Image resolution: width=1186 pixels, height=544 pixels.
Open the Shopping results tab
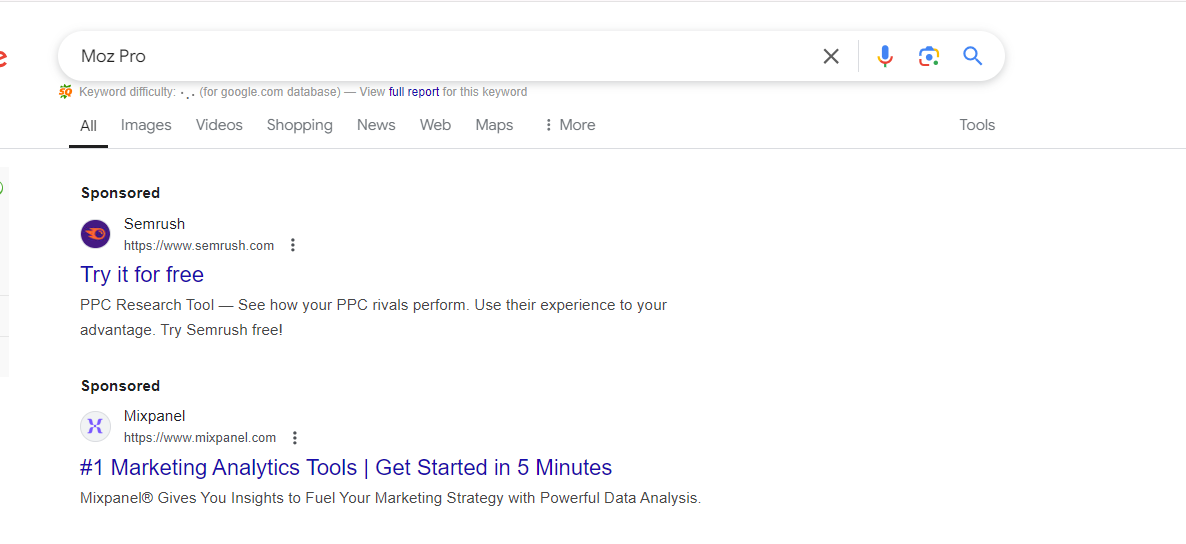(299, 125)
